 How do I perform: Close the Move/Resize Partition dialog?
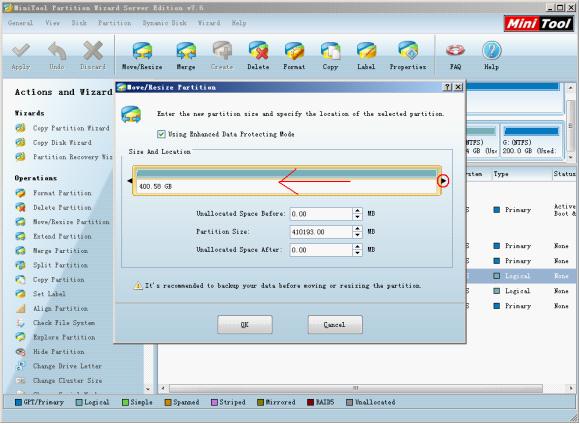(458, 87)
